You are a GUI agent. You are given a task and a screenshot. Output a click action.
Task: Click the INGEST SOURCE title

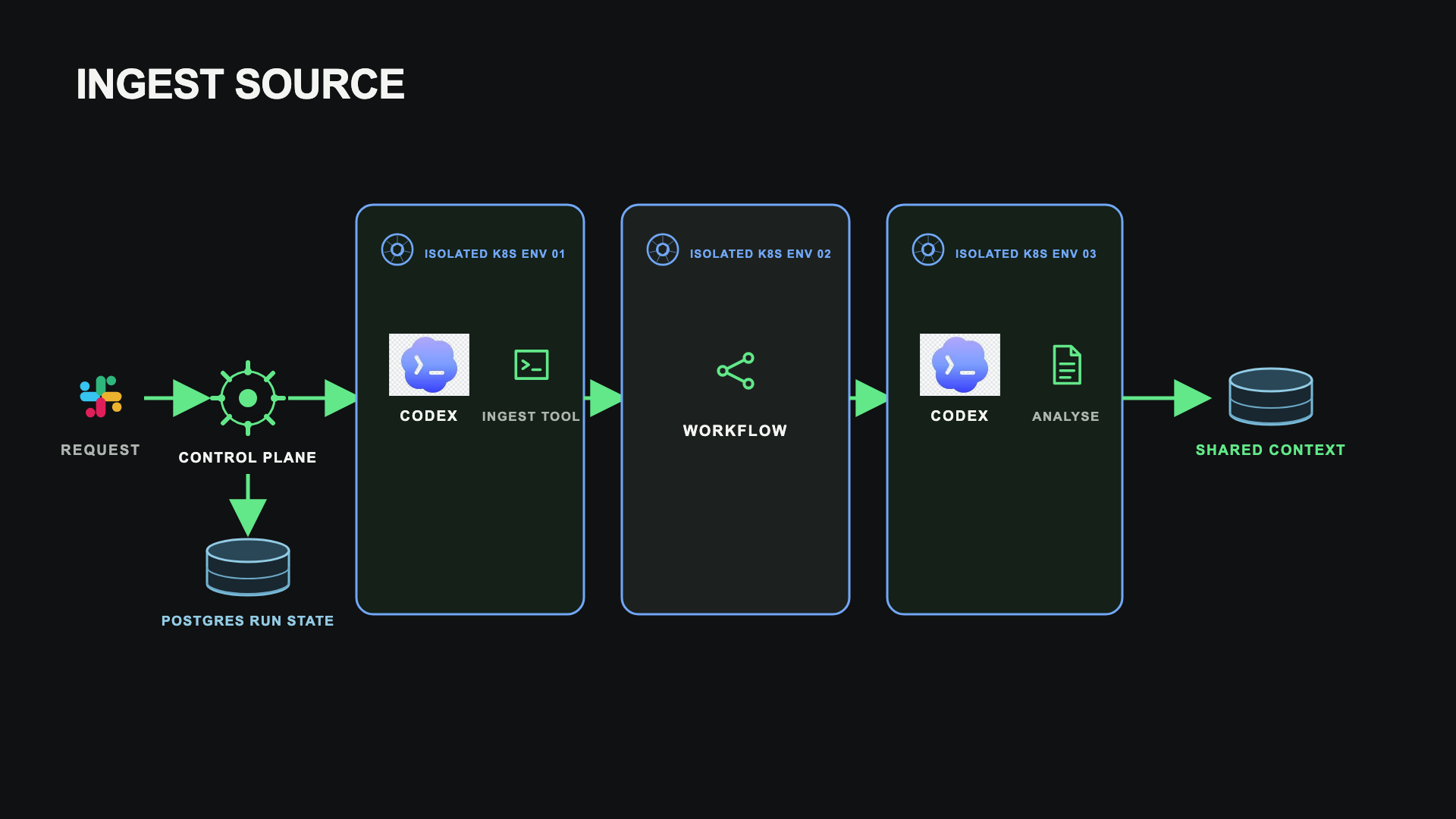coord(240,84)
